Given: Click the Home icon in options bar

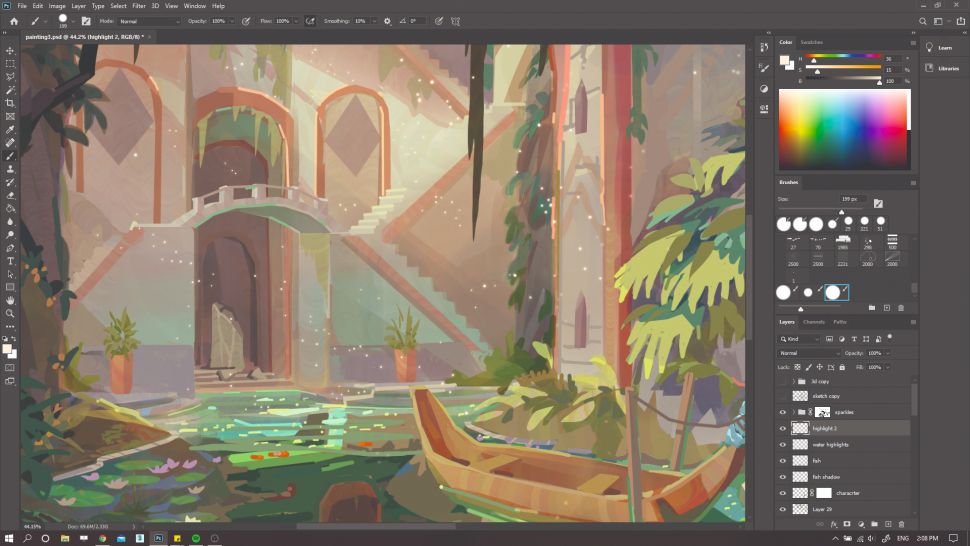Looking at the screenshot, I should (x=14, y=21).
